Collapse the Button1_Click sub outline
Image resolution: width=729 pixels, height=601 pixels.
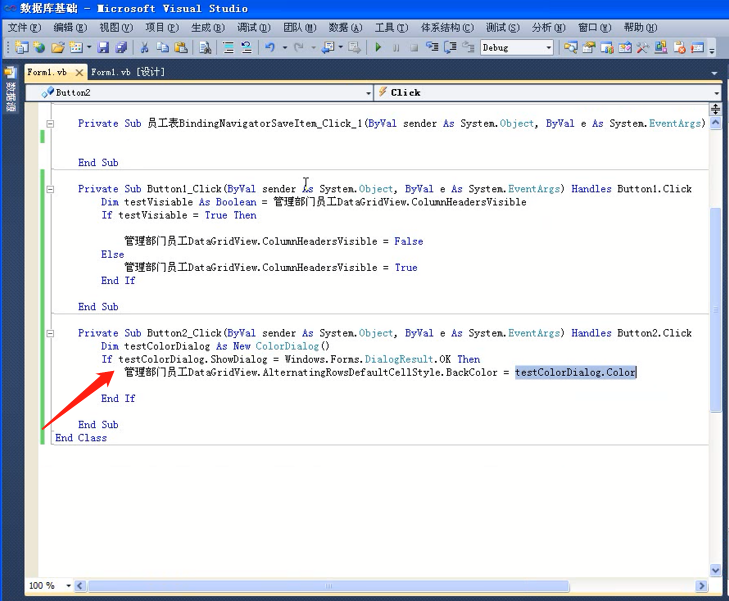pyautogui.click(x=50, y=189)
